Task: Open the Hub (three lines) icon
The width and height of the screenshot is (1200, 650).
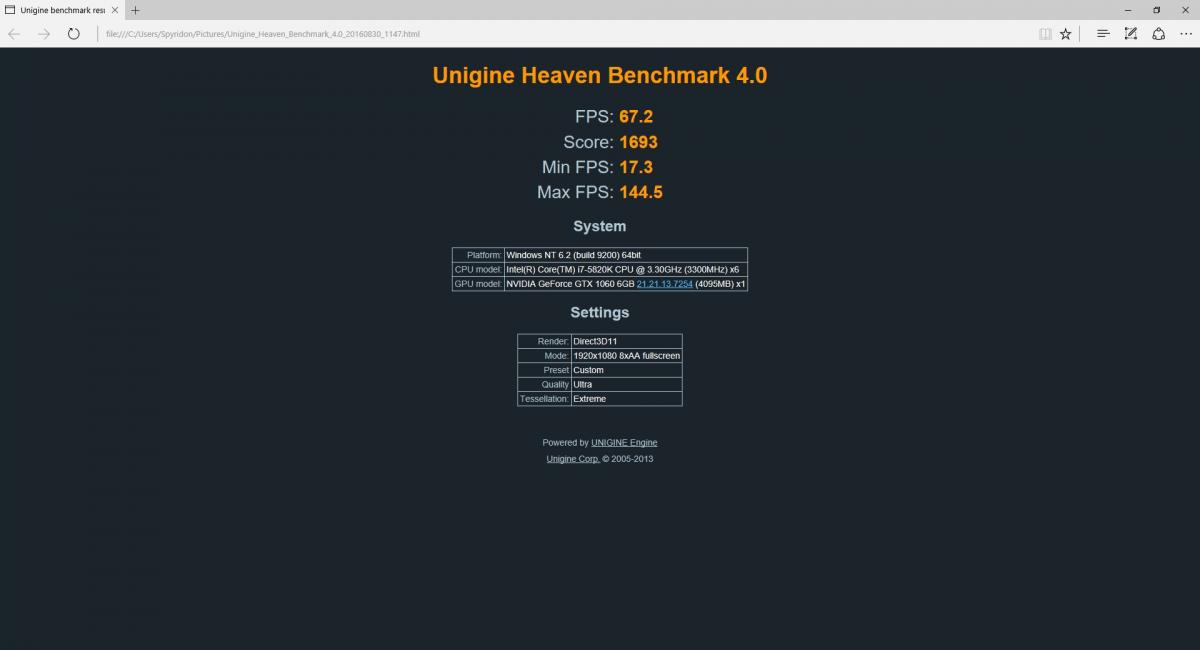Action: [1103, 33]
